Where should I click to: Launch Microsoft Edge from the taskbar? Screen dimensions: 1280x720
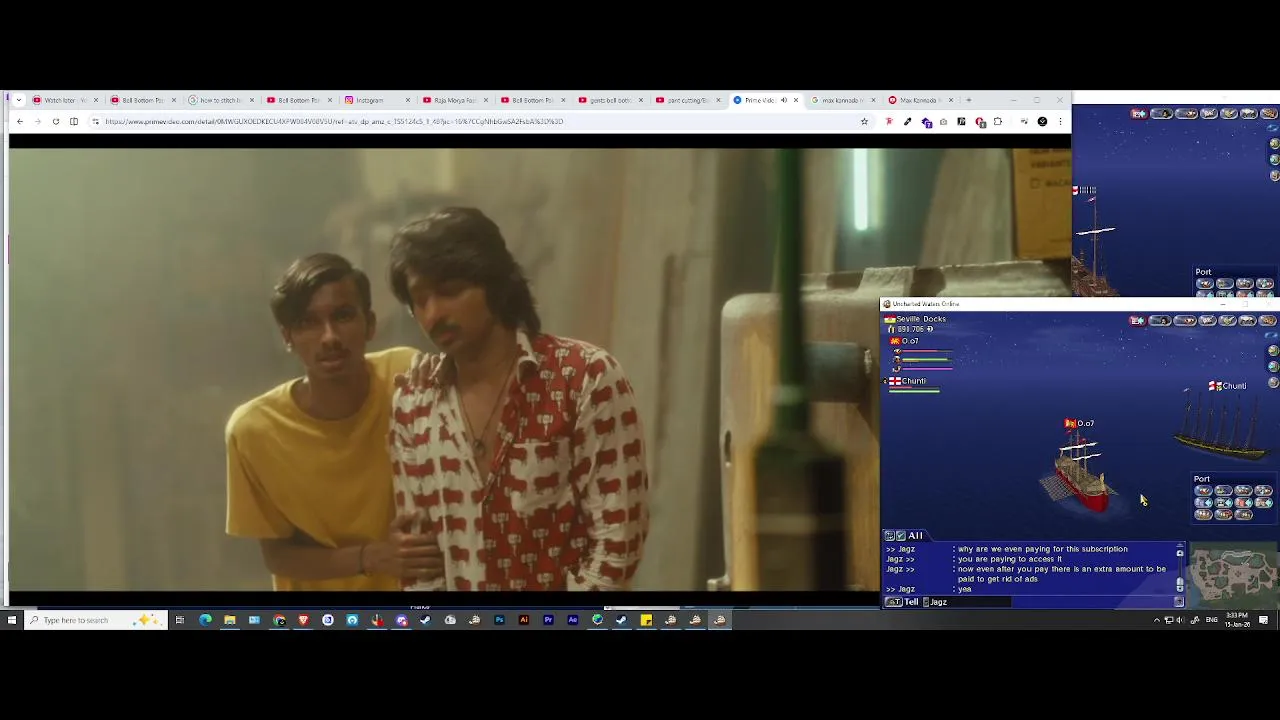[x=205, y=620]
